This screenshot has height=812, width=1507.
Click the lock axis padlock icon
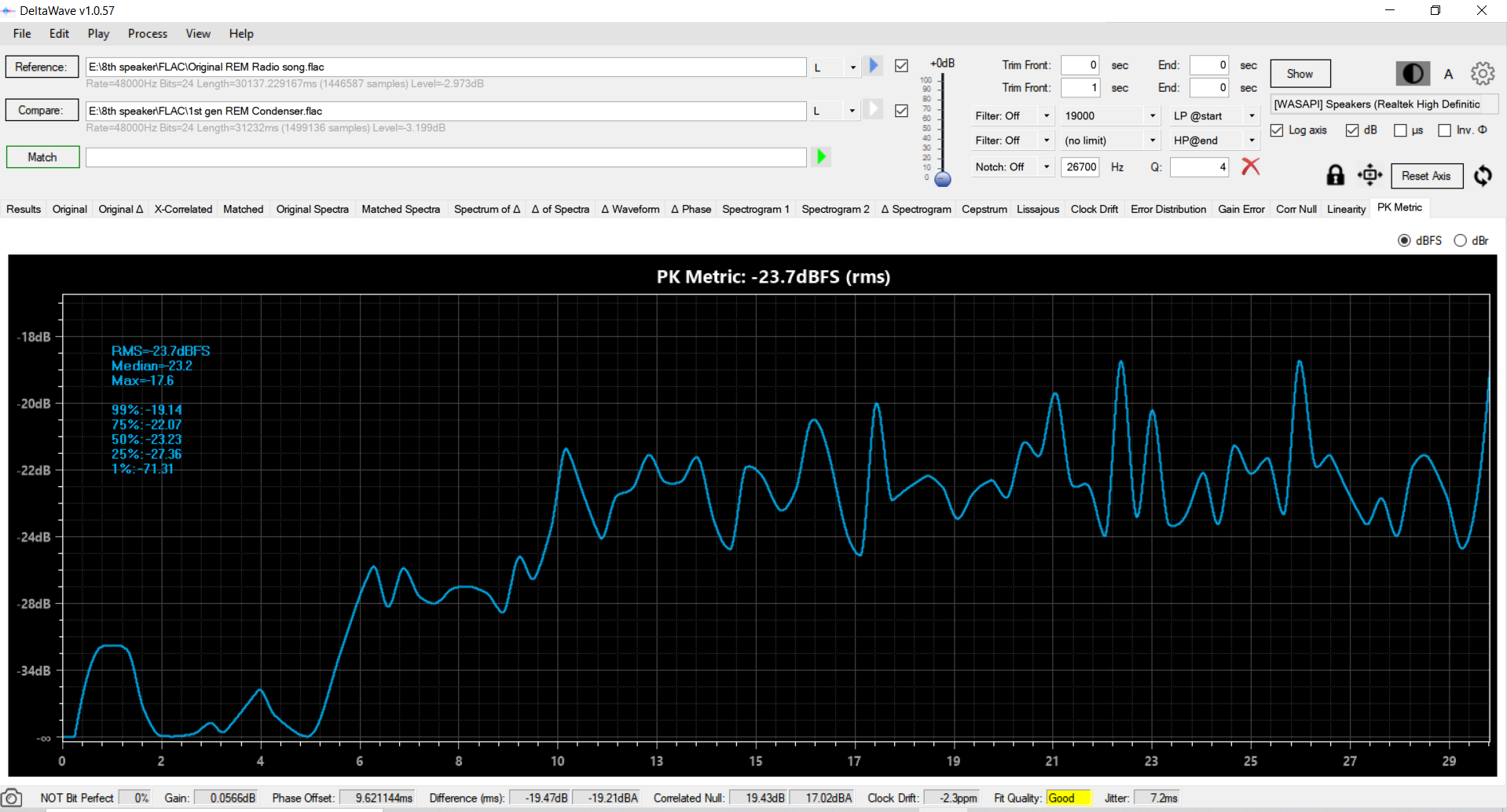tap(1335, 175)
